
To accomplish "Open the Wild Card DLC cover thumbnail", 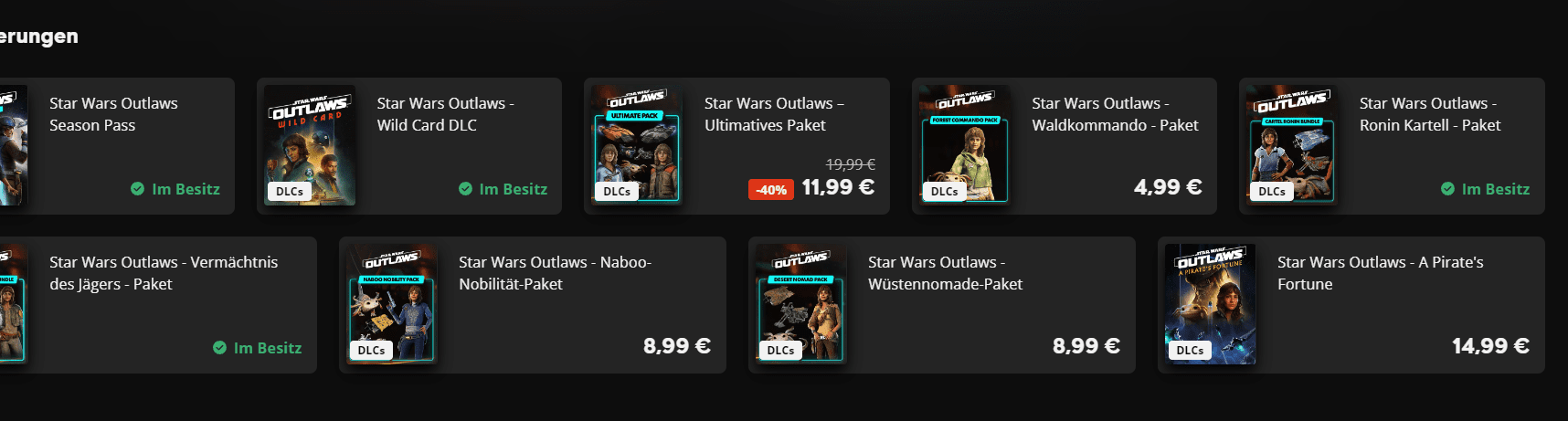I will pos(310,146).
